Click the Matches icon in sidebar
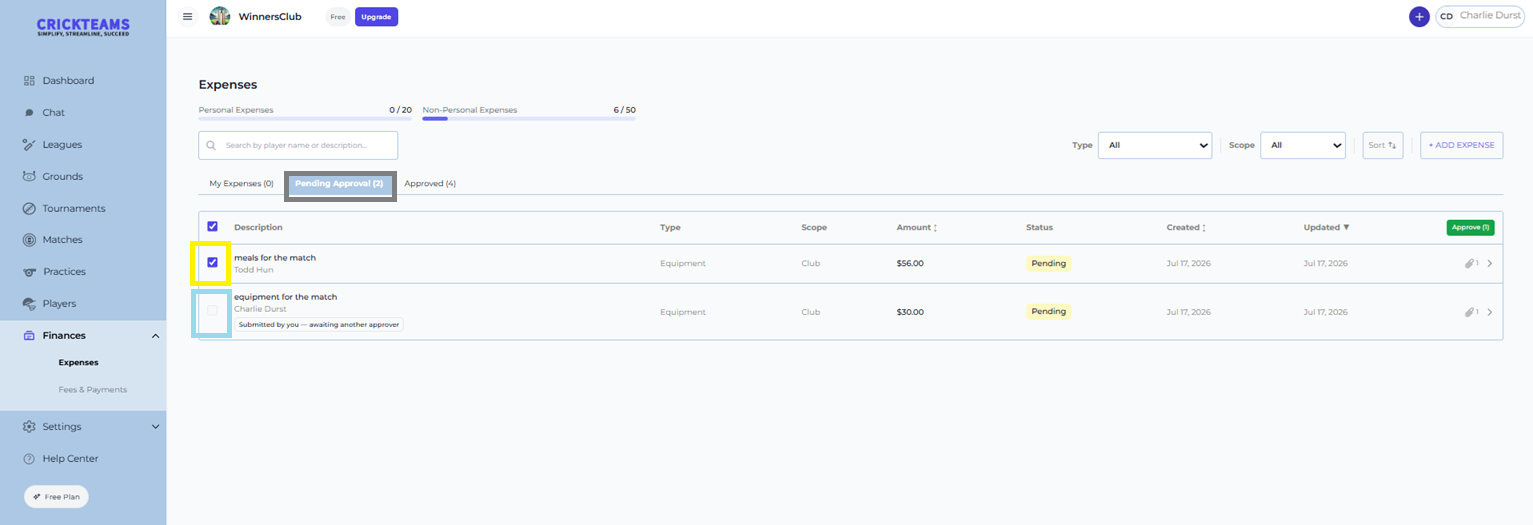 point(29,240)
